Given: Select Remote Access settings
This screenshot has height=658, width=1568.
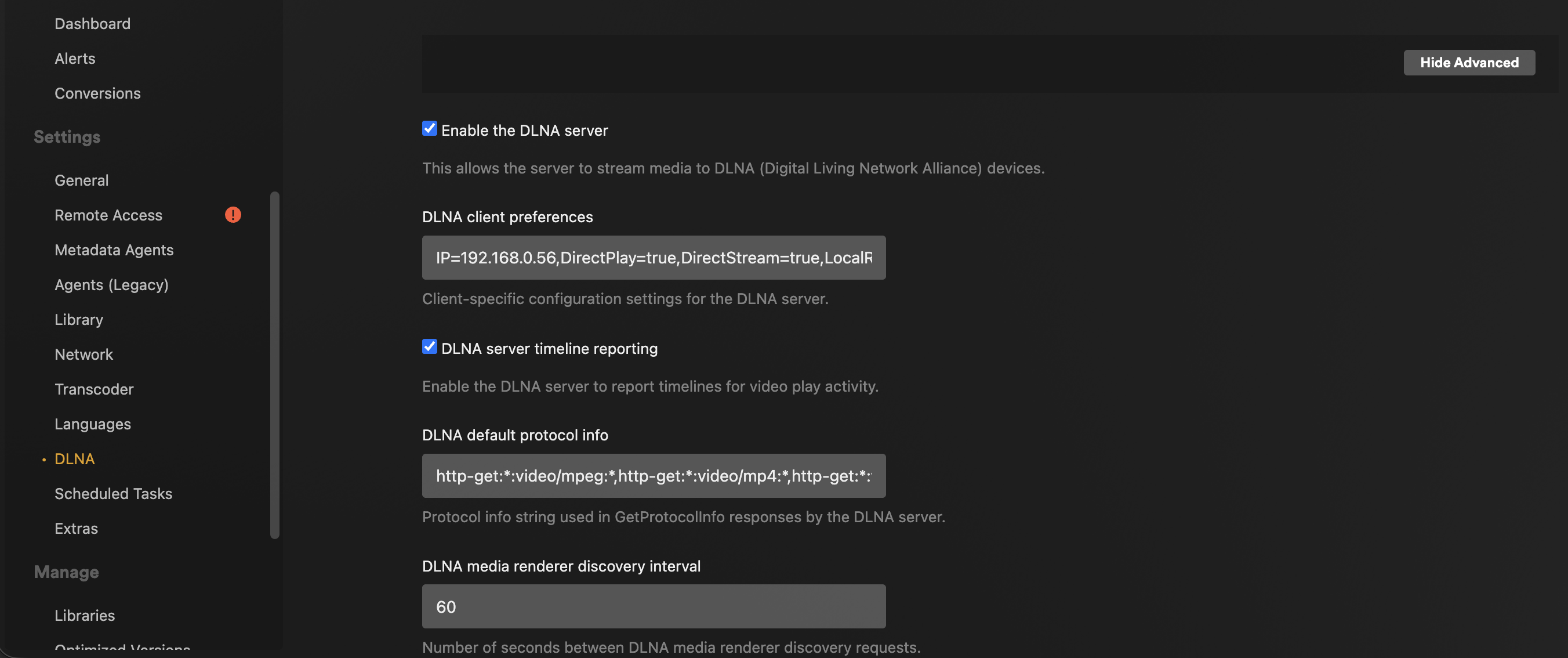Looking at the screenshot, I should [x=108, y=215].
